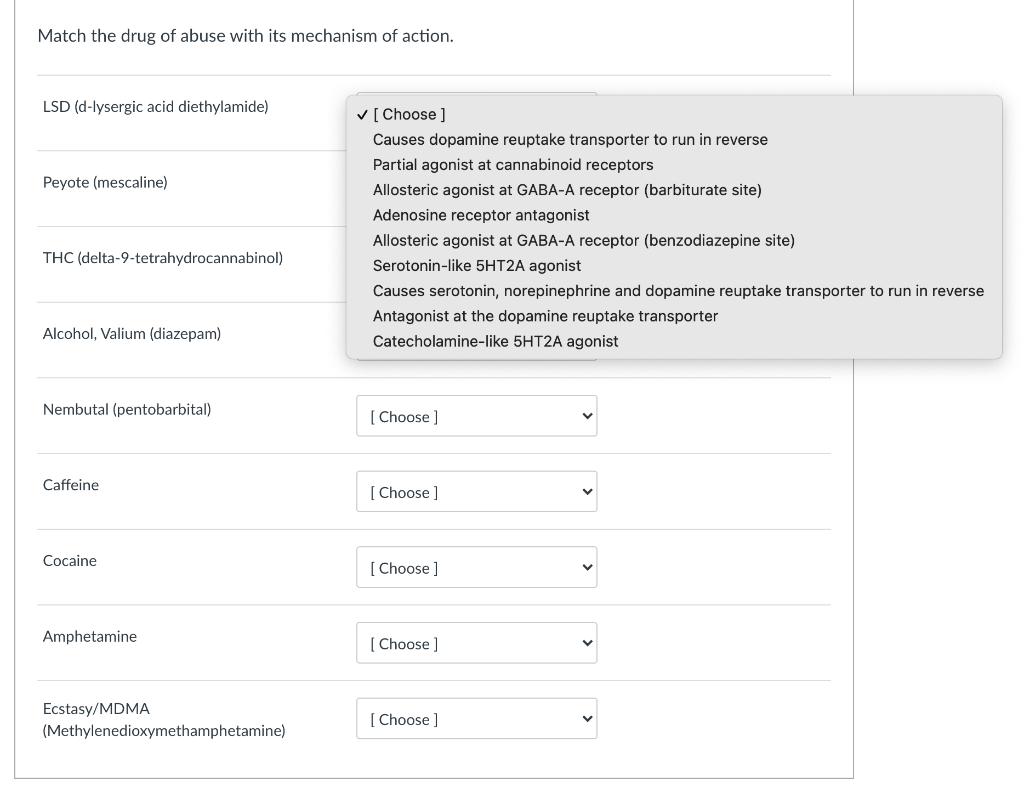Screen dimensions: 1024x804
Task: Click the question prompt 'Match the drug of abuse'
Action: 245,36
